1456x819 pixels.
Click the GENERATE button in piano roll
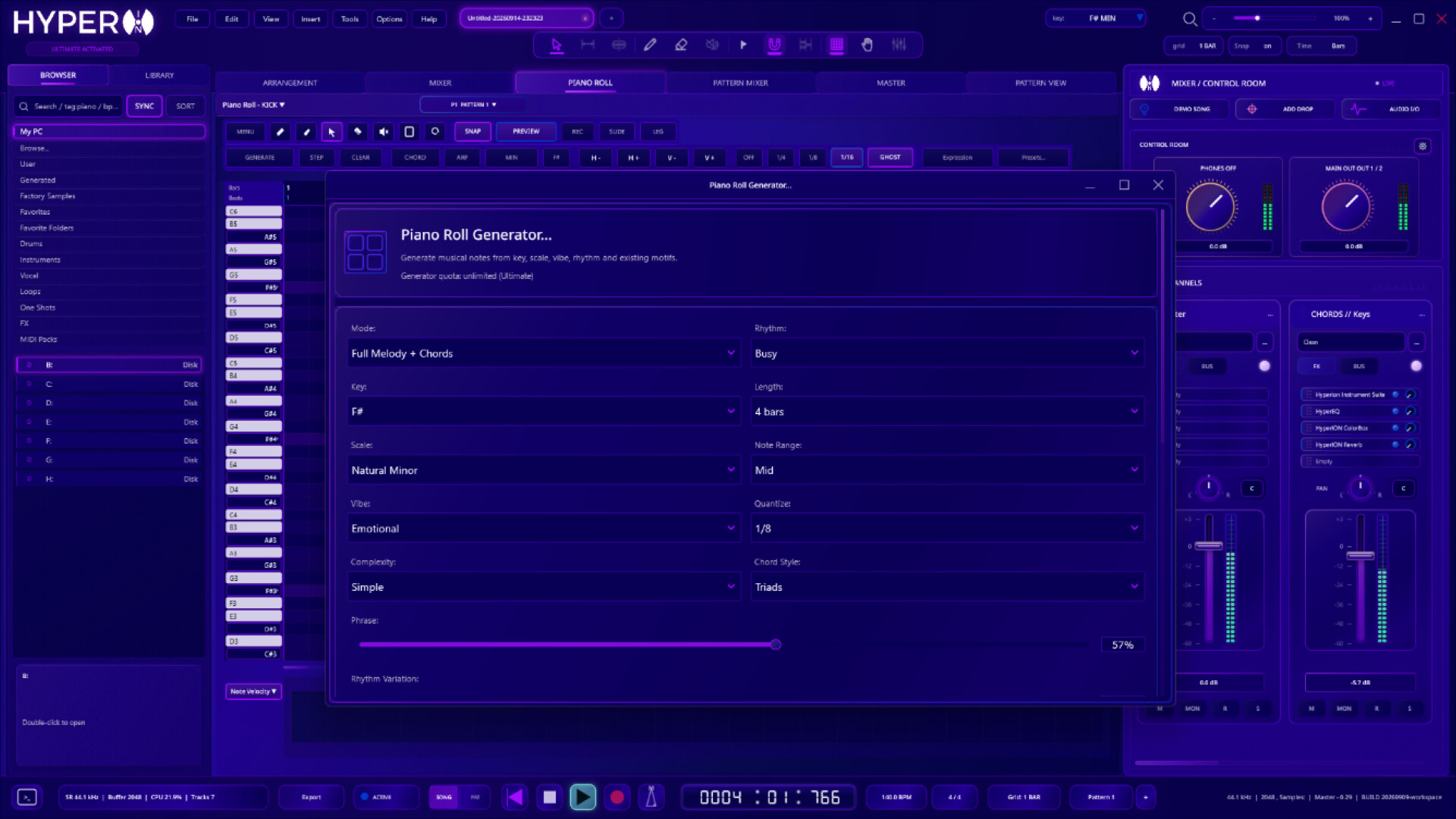tap(259, 158)
